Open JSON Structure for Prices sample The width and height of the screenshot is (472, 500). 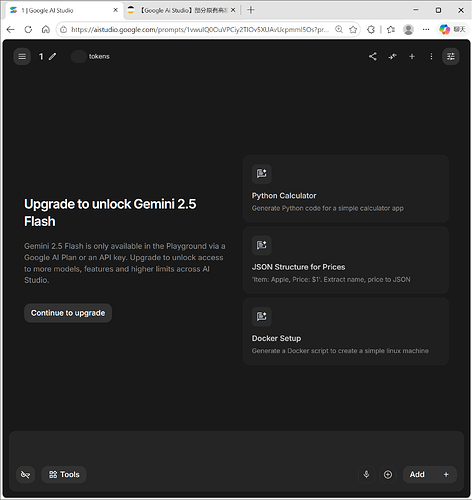(346, 260)
